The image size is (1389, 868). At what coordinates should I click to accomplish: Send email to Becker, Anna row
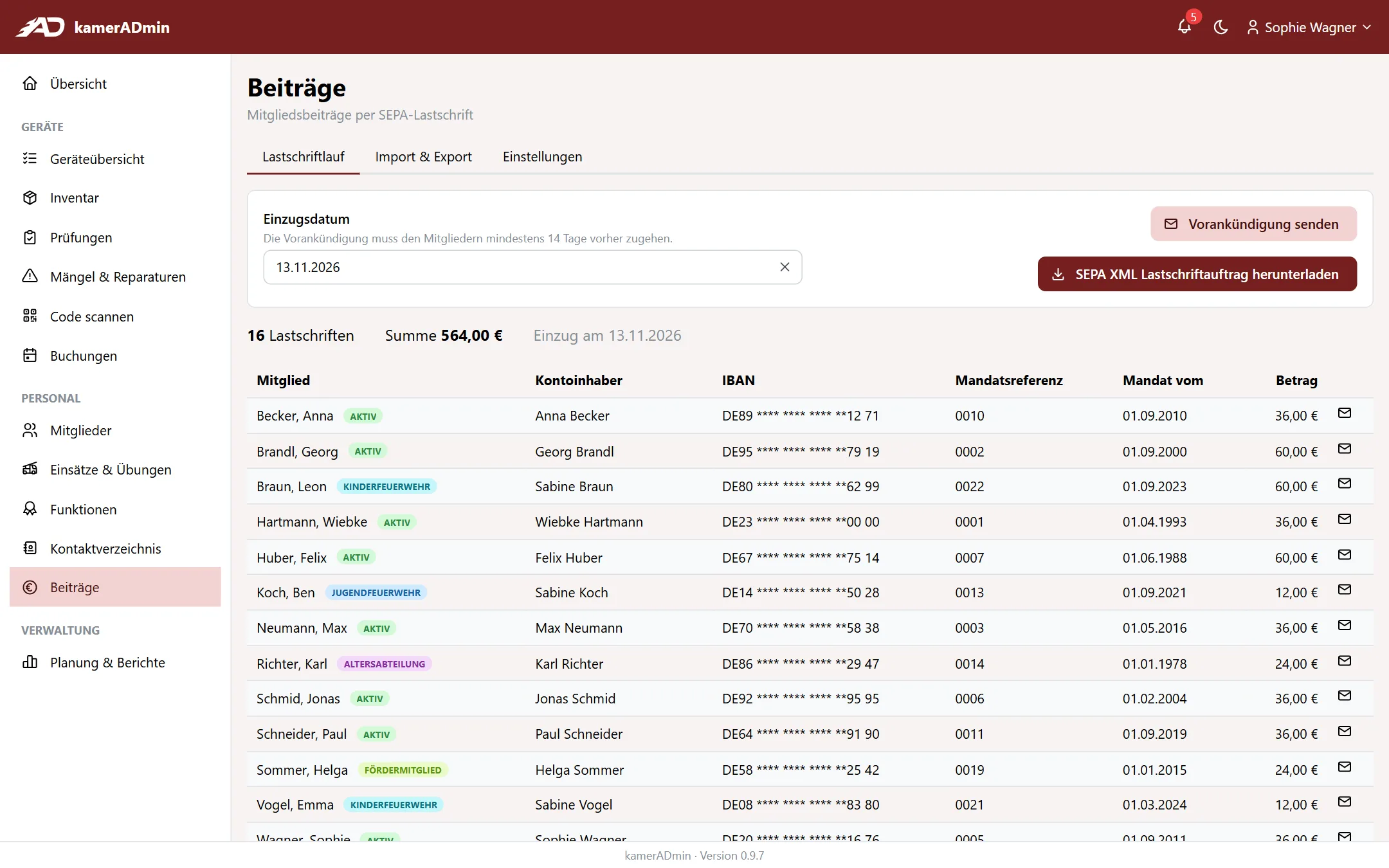[1344, 413]
